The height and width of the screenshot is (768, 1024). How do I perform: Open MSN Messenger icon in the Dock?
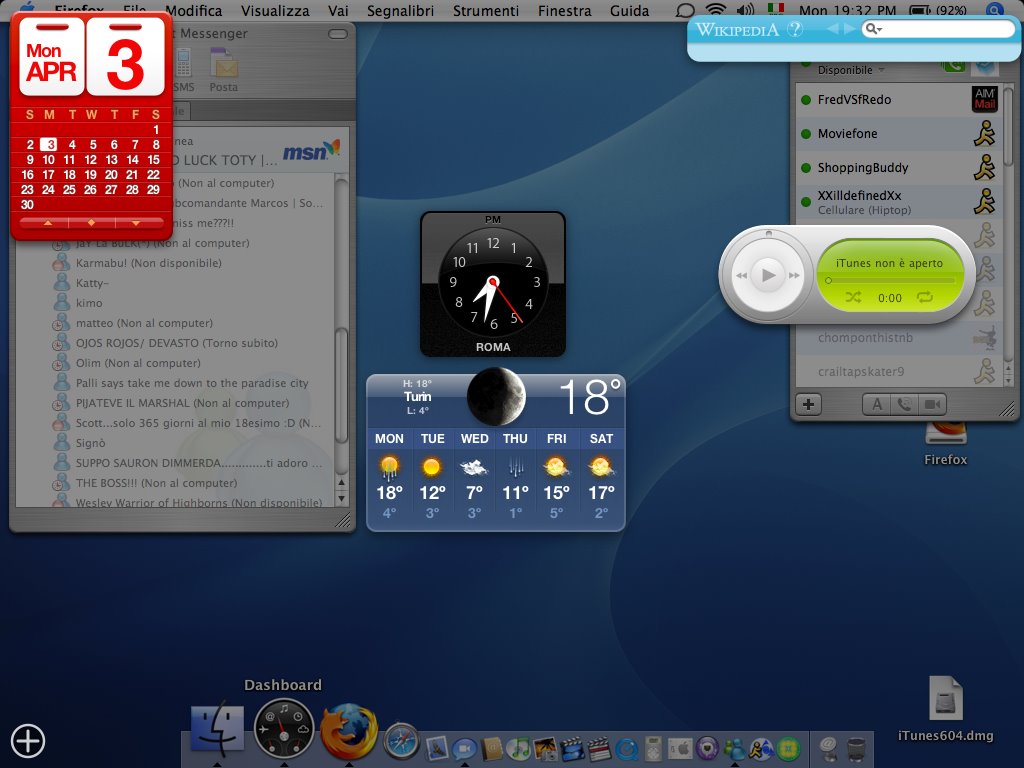coord(735,748)
